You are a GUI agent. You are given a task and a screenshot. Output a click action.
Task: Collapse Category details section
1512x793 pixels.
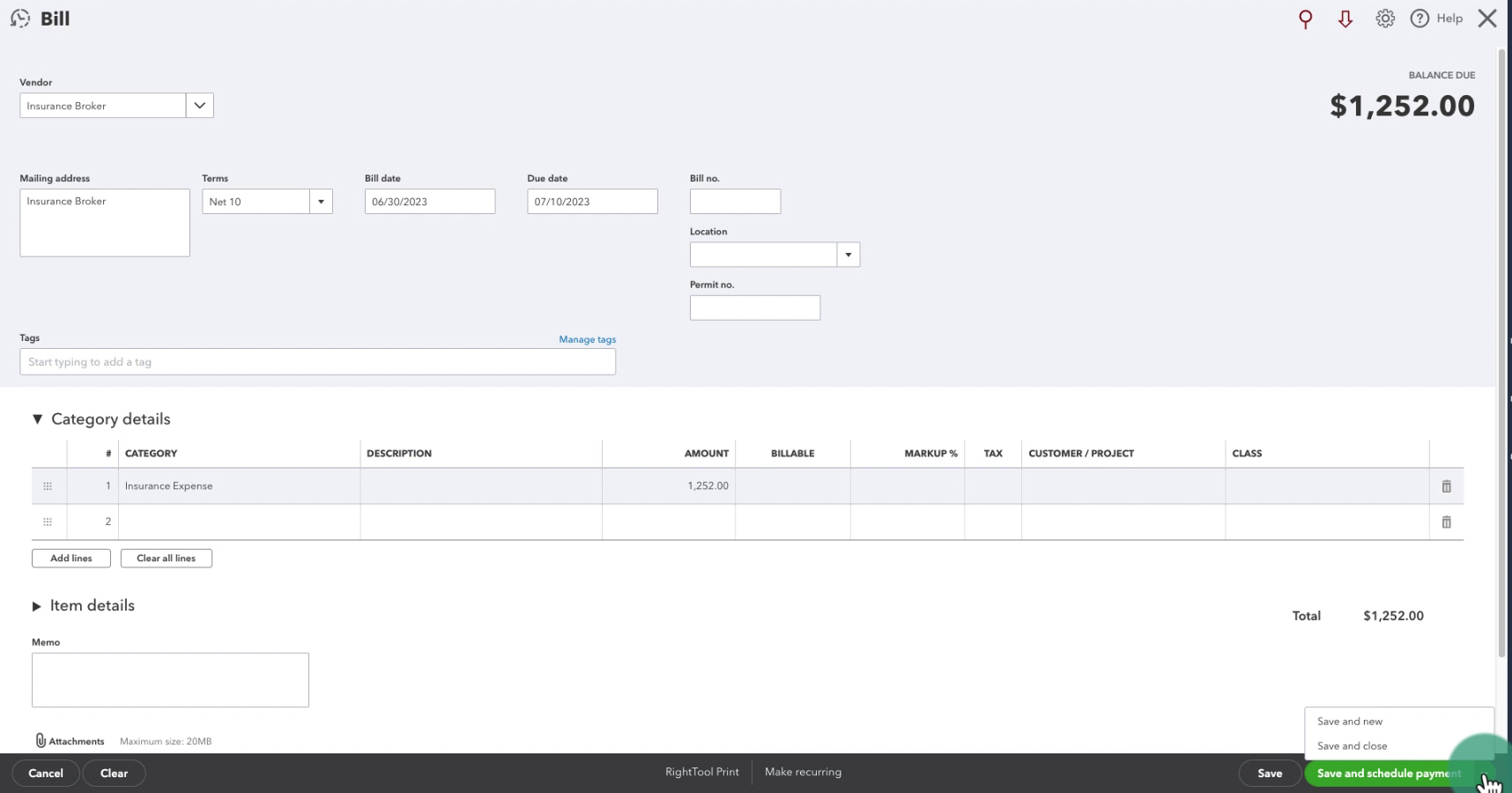[37, 419]
